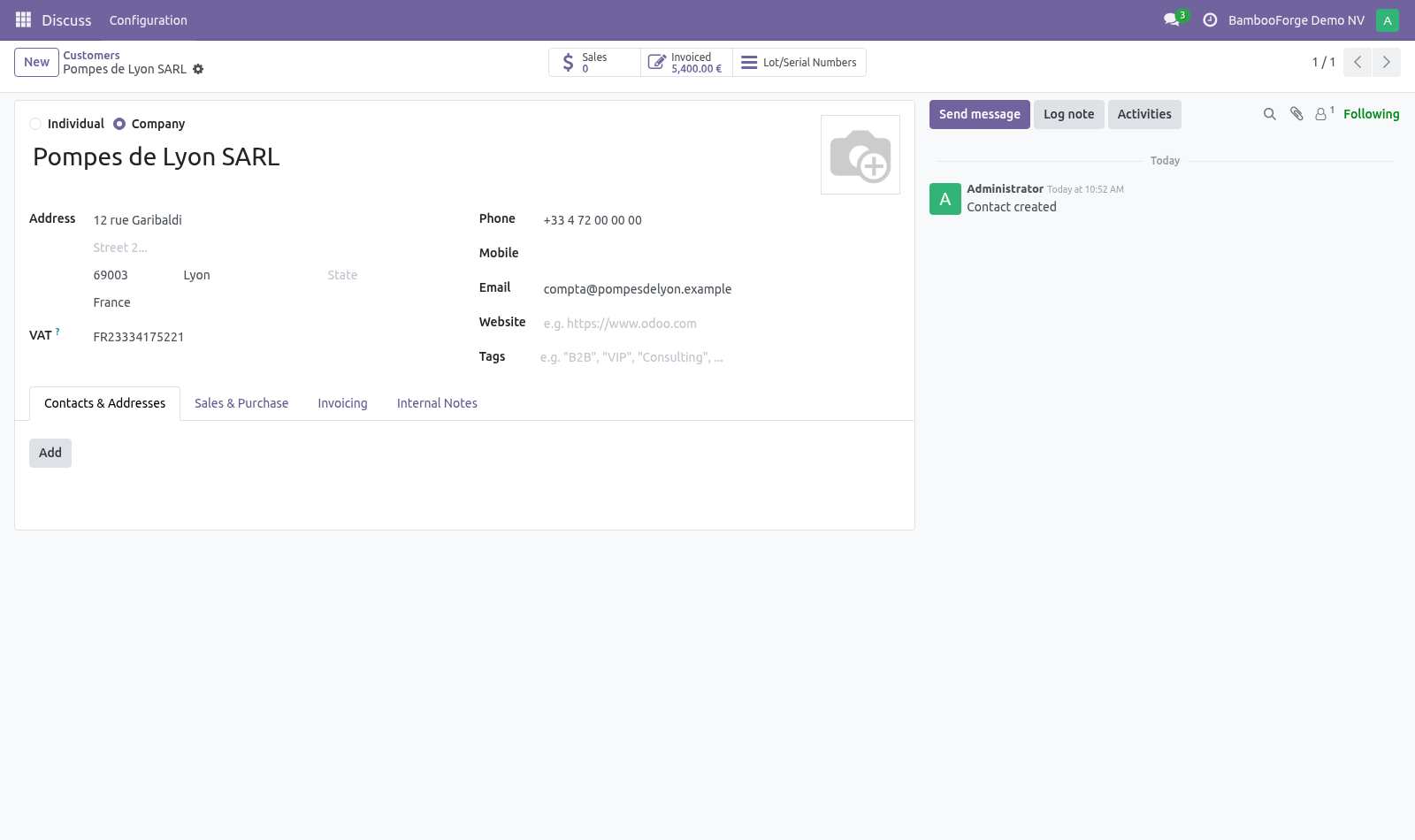
Task: Open the user avatar menu
Action: coord(1388,19)
